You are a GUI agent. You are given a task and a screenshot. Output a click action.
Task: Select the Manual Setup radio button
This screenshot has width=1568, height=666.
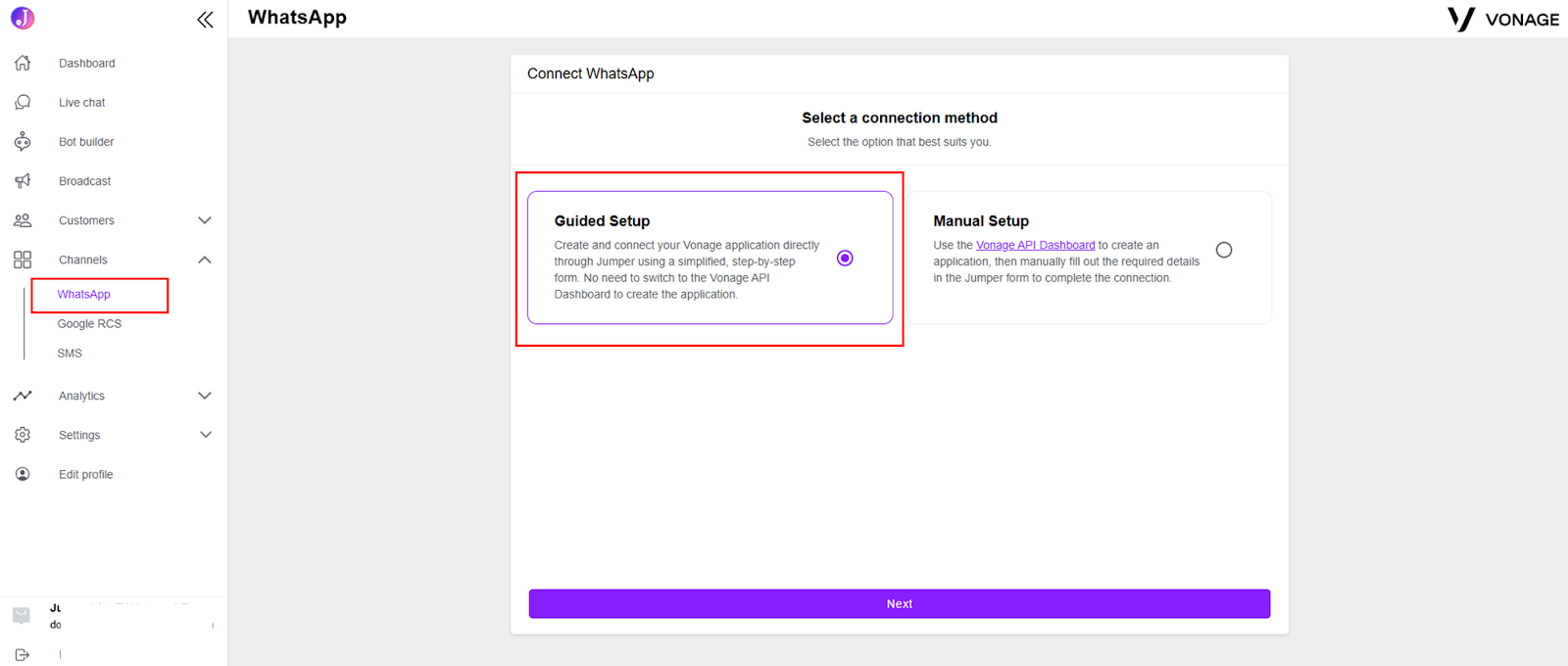click(x=1224, y=250)
